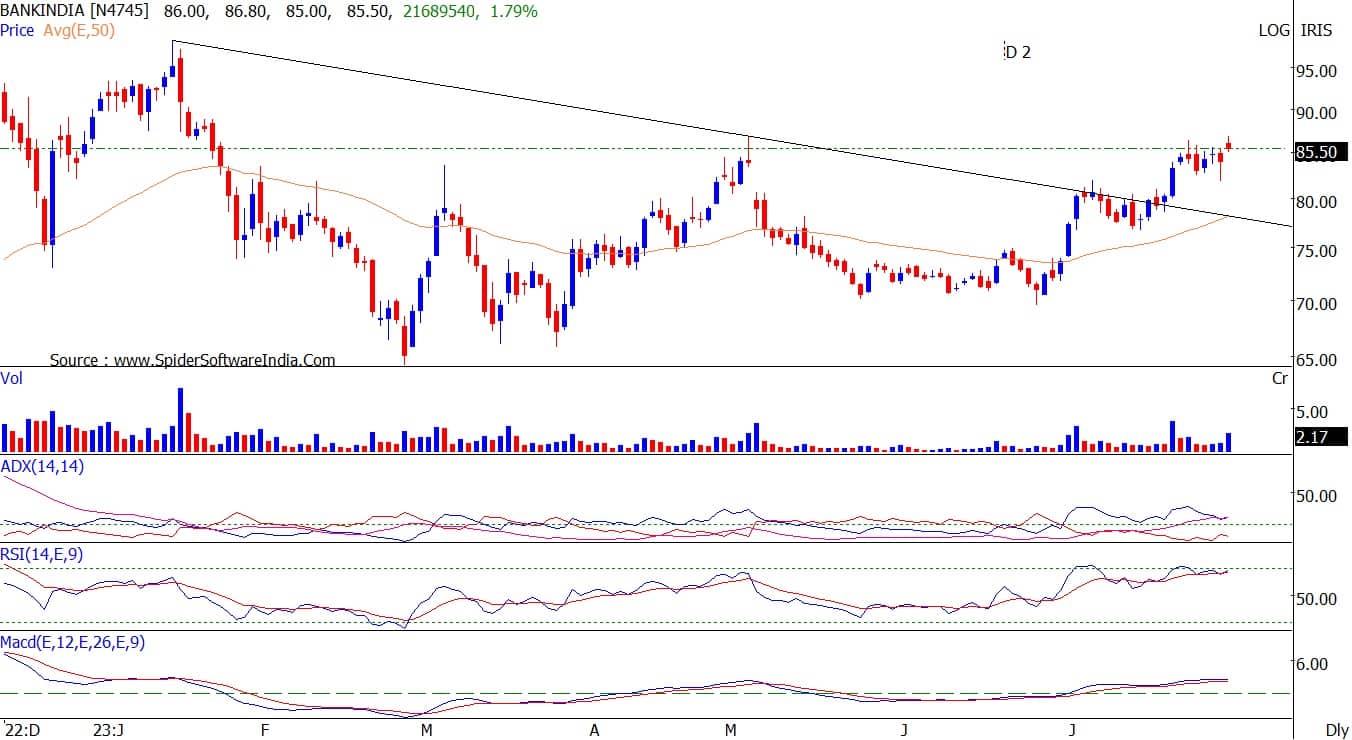Image resolution: width=1352 pixels, height=740 pixels.
Task: Click the 22:D date axis label
Action: 21,730
